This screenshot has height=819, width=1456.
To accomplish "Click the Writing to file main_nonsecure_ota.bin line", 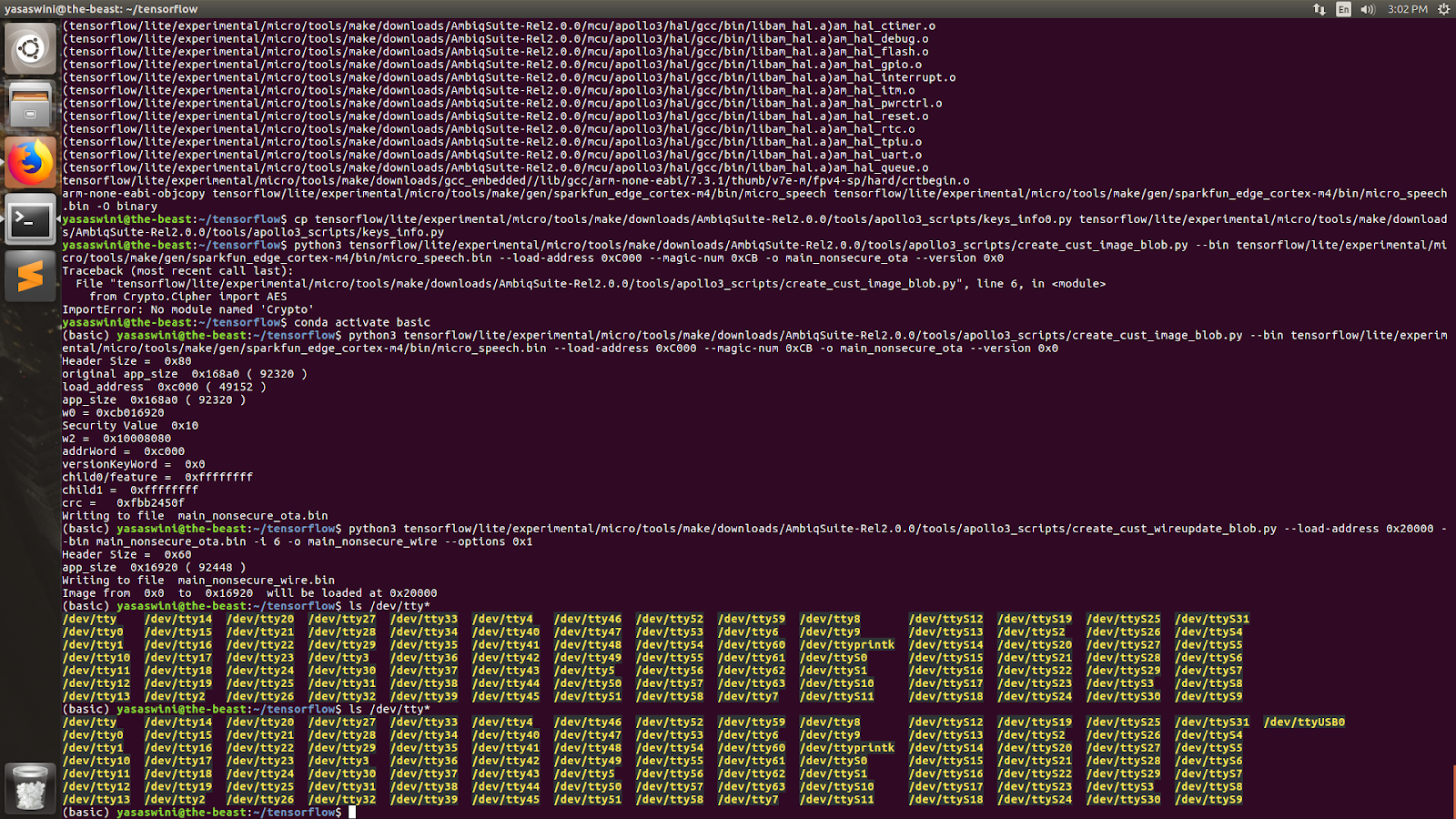I will coord(195,516).
